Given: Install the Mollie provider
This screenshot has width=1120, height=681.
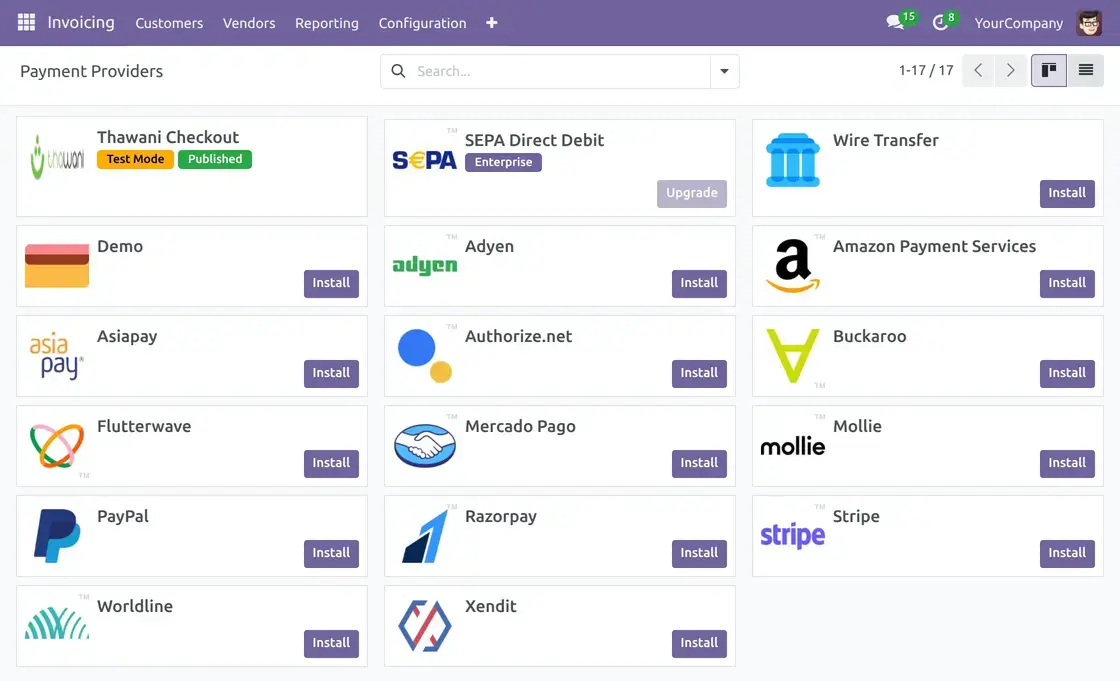Looking at the screenshot, I should (x=1066, y=463).
